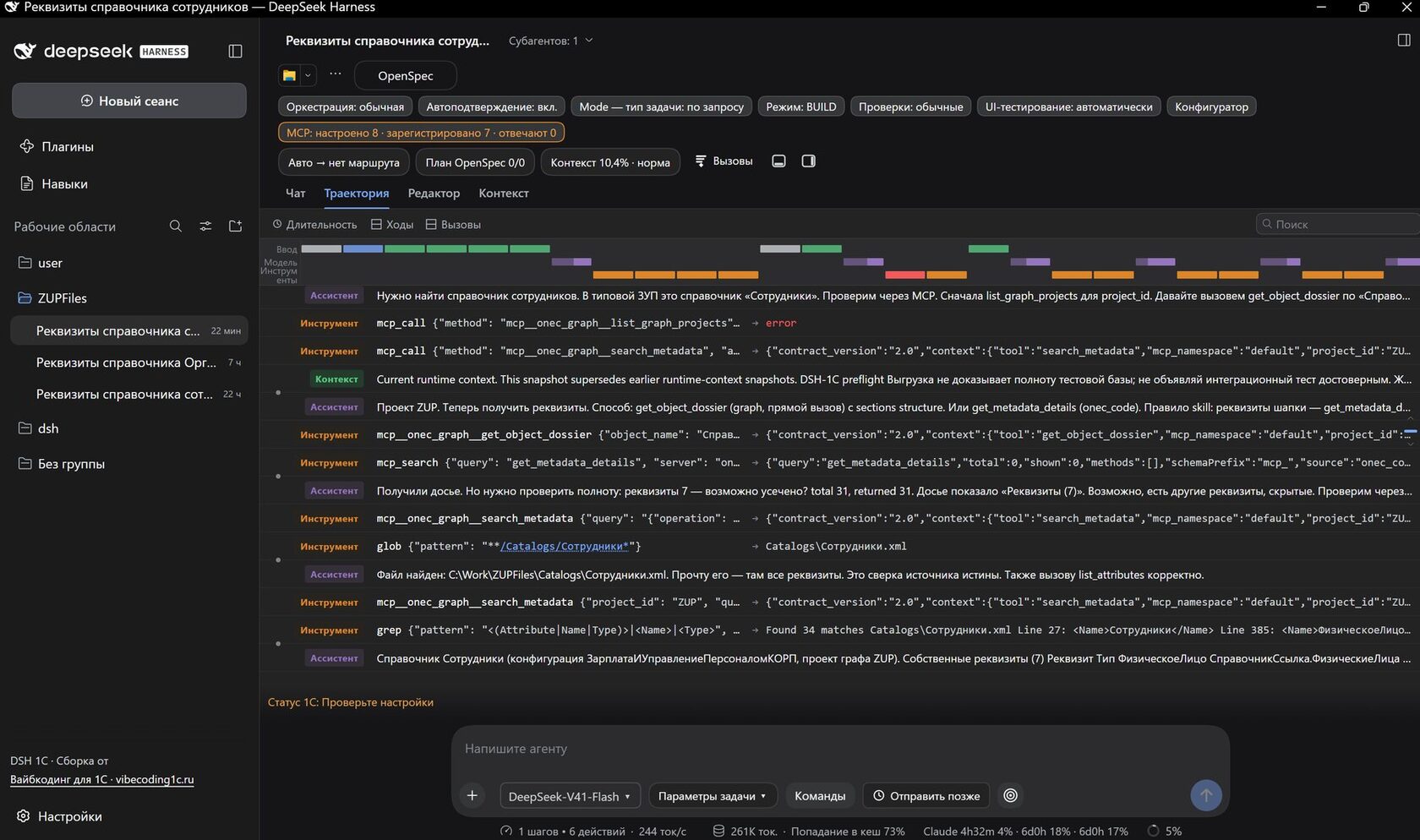Click the Напишите агенту message field

tap(840, 749)
